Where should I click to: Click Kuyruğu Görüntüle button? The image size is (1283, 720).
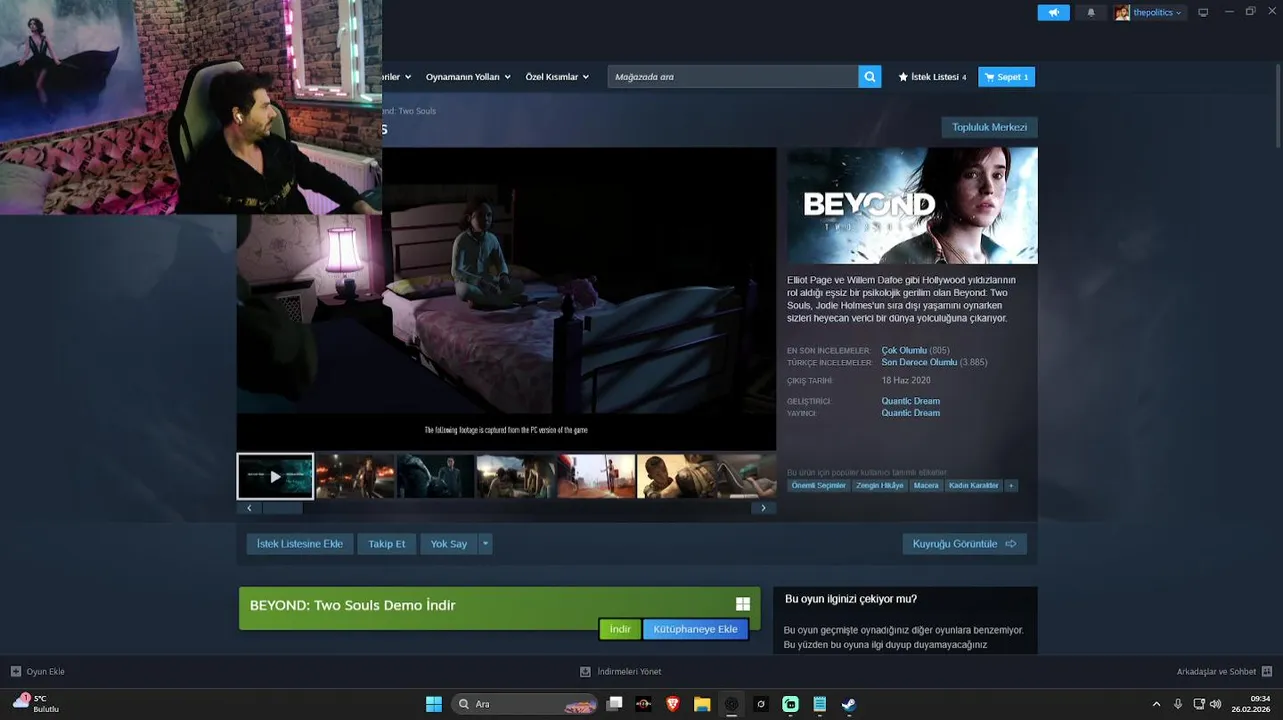point(964,544)
